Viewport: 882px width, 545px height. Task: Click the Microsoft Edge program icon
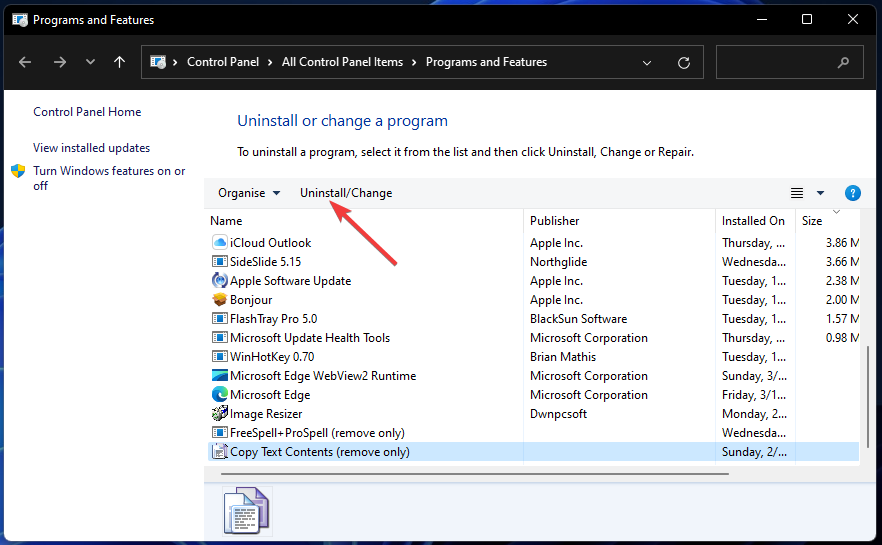click(x=220, y=395)
